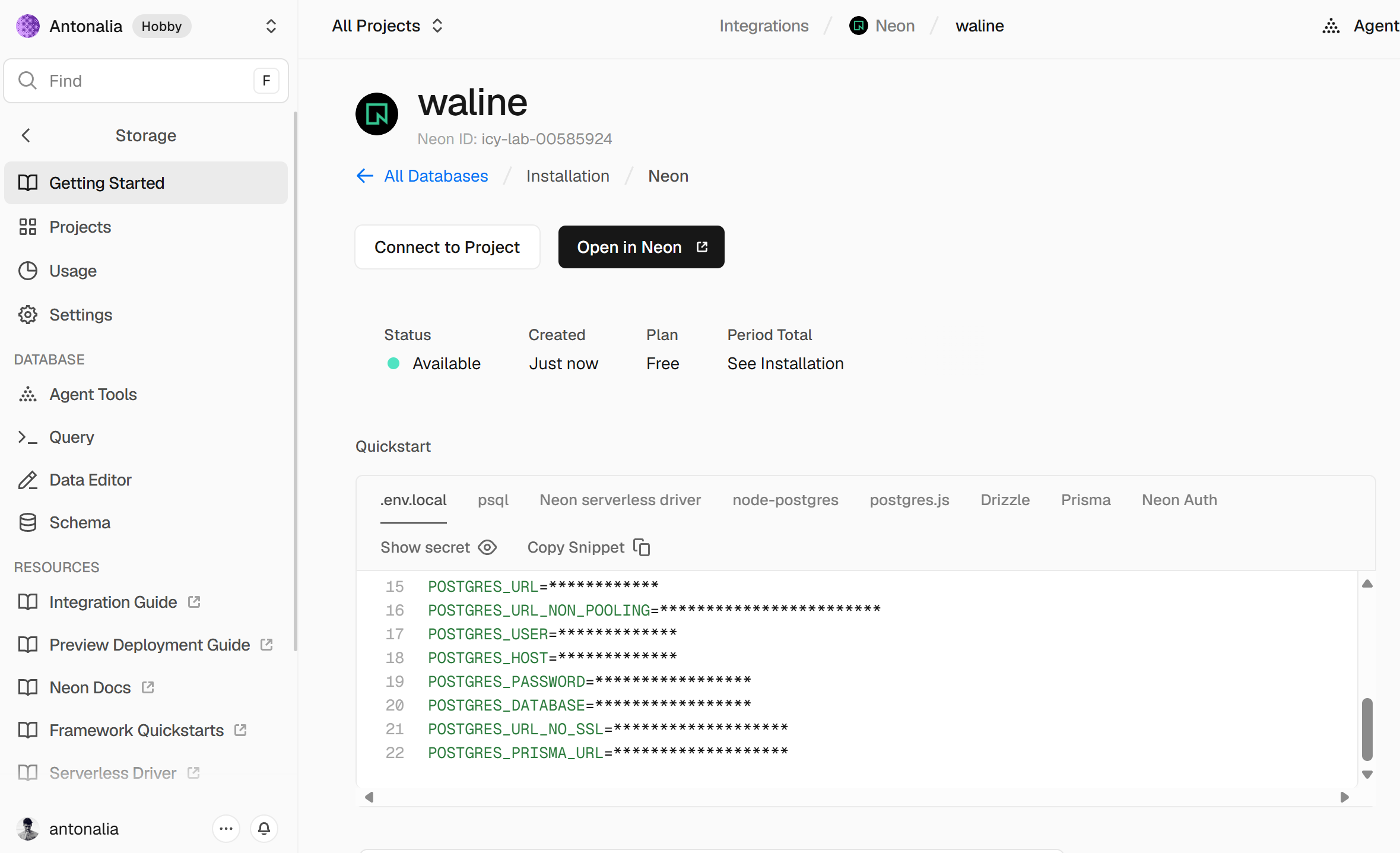
Task: Click the POSTGRES_HOST line in the snippet
Action: tap(553, 658)
